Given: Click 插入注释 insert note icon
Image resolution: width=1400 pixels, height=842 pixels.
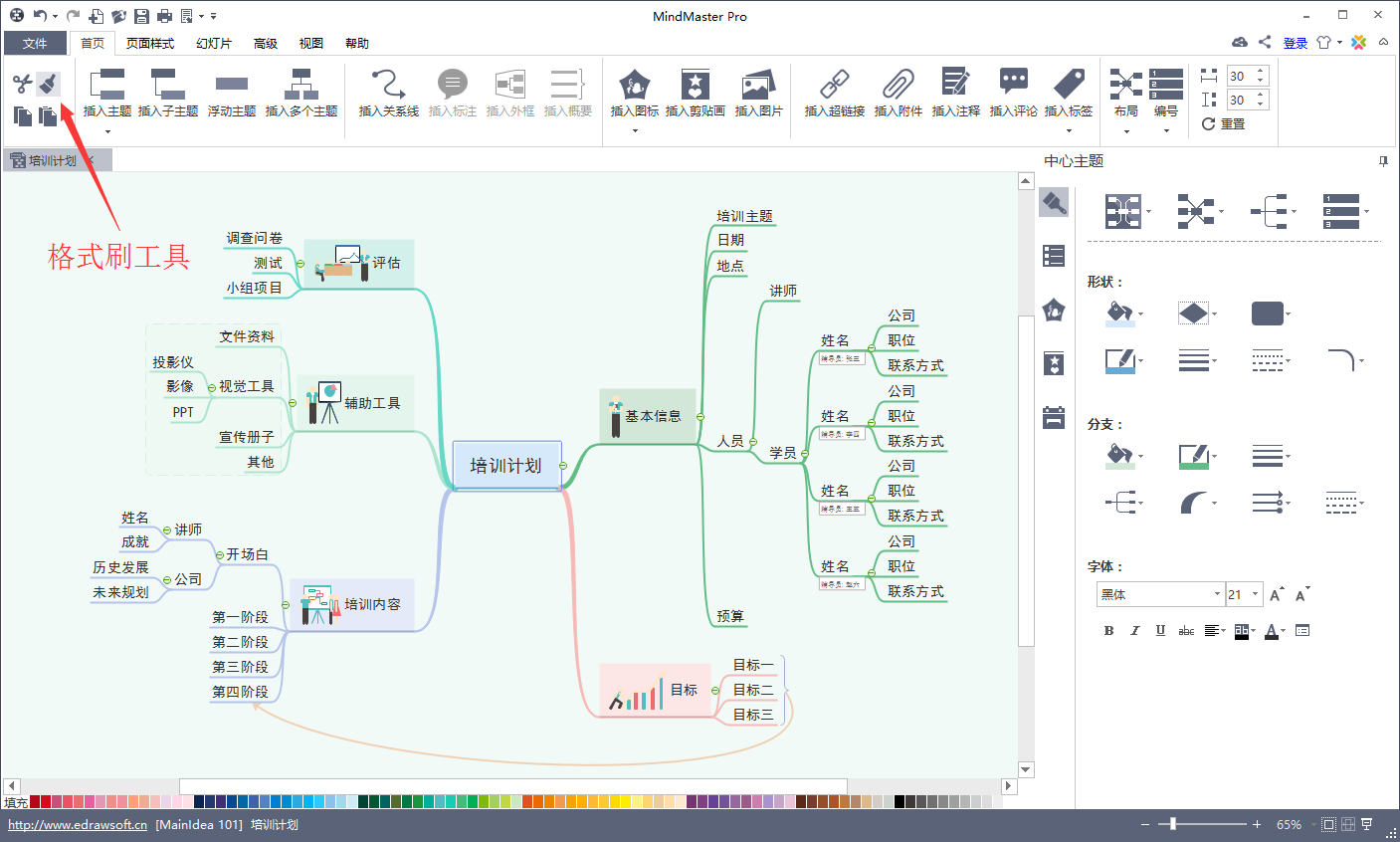Looking at the screenshot, I should coord(955,84).
